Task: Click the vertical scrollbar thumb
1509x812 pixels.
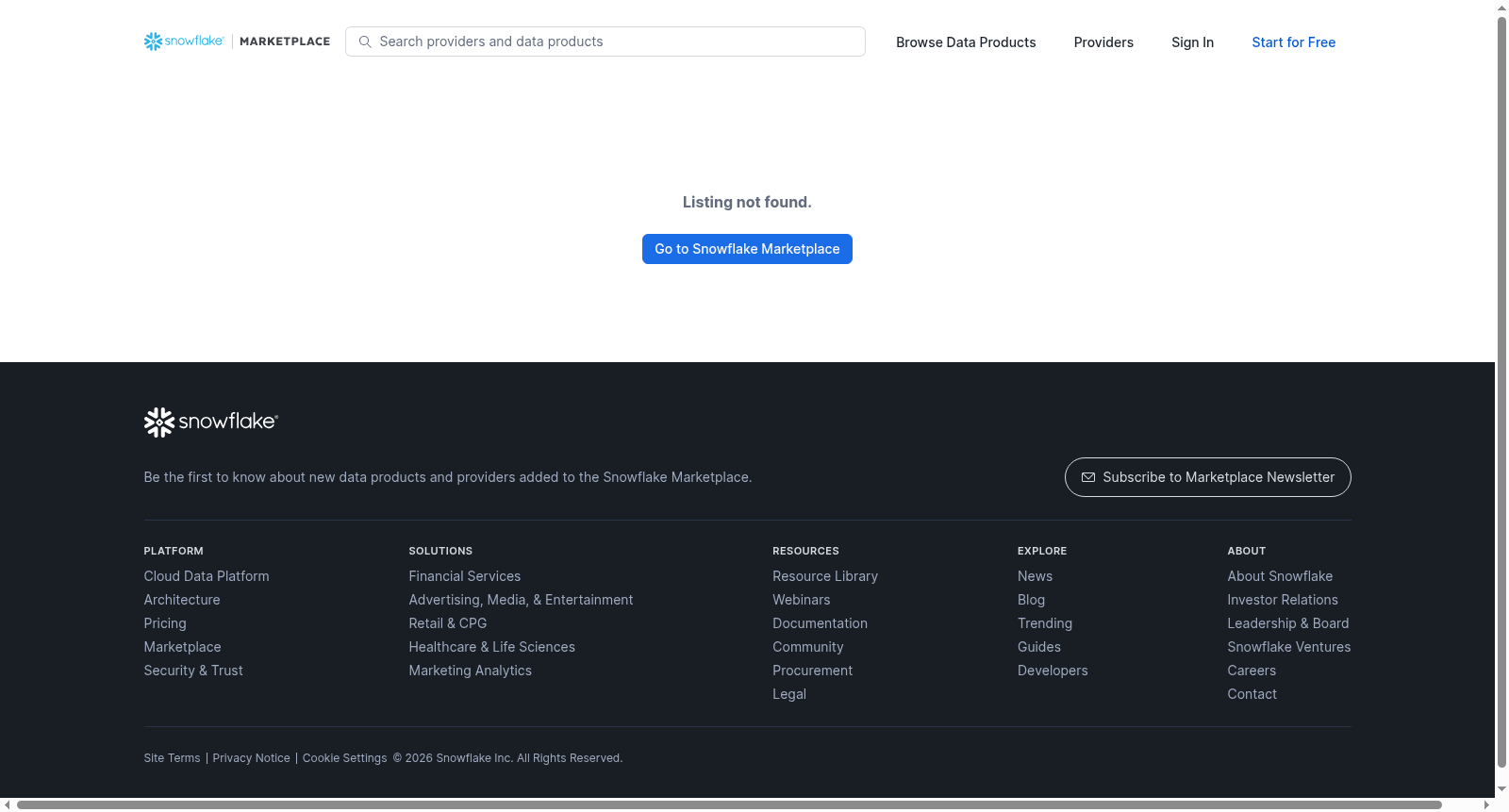Action: 1501,391
